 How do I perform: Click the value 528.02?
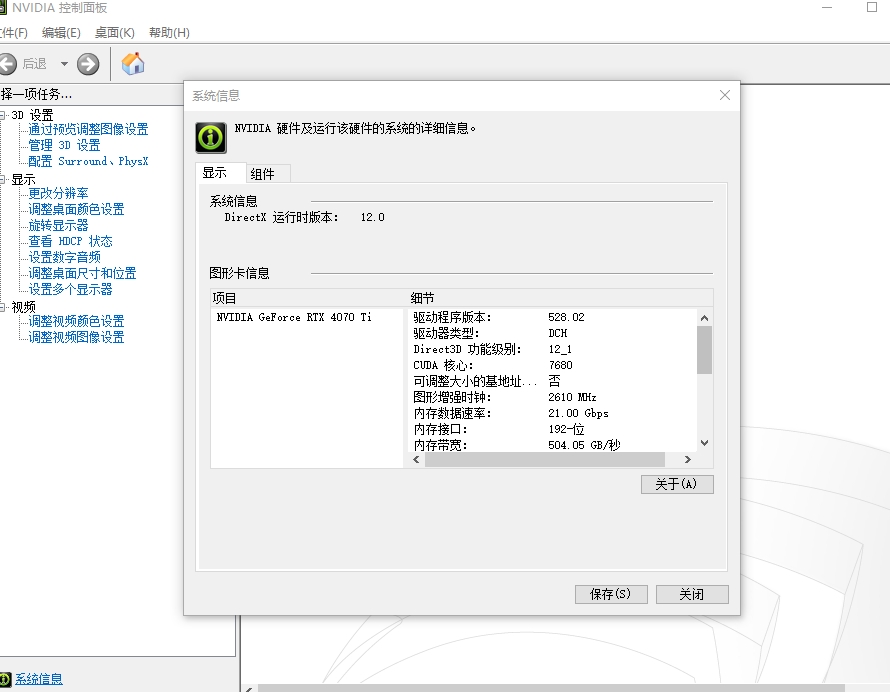(x=566, y=317)
